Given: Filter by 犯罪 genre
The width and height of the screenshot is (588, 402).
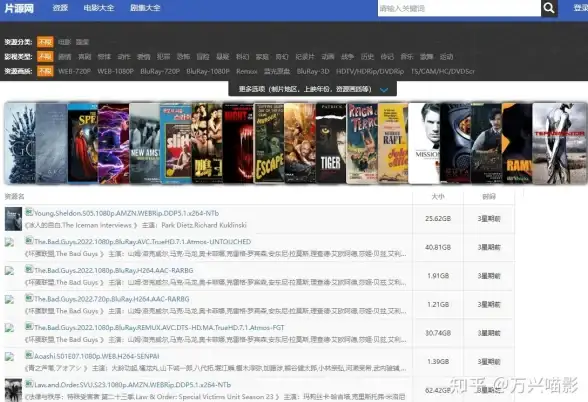Looking at the screenshot, I should [x=164, y=57].
